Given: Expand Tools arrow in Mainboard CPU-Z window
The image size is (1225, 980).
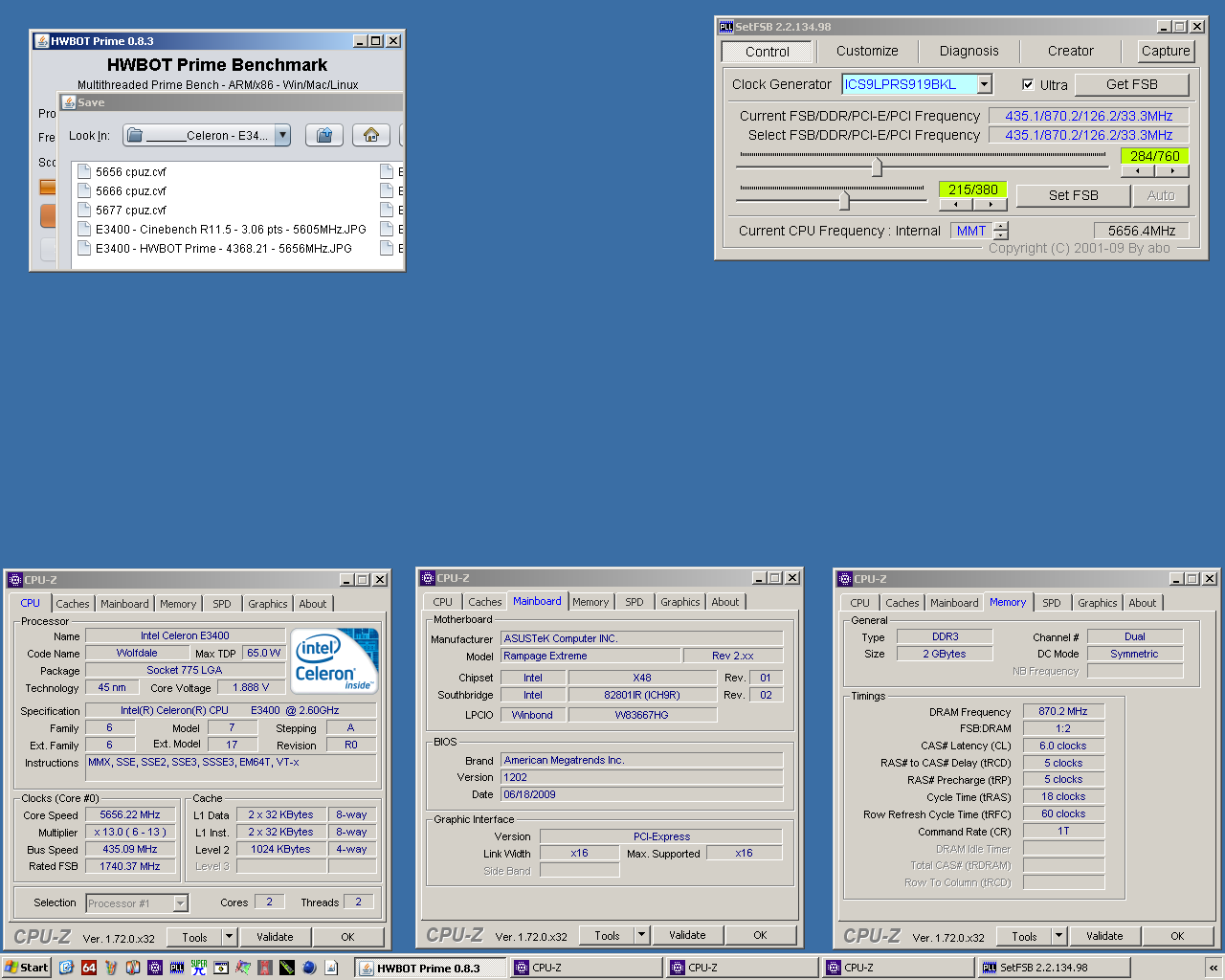Looking at the screenshot, I should [x=641, y=935].
